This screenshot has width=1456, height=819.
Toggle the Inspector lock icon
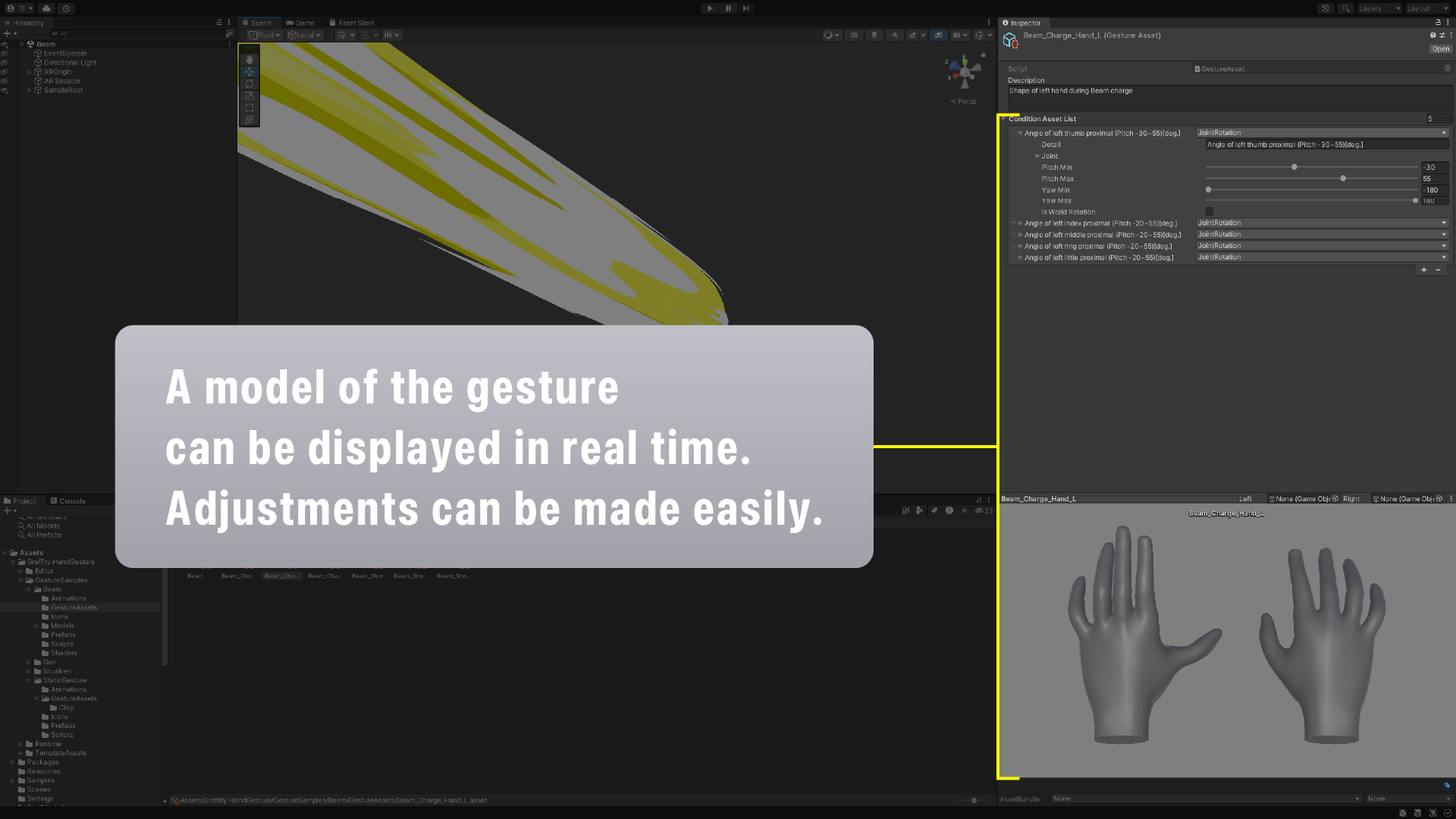tap(1438, 23)
